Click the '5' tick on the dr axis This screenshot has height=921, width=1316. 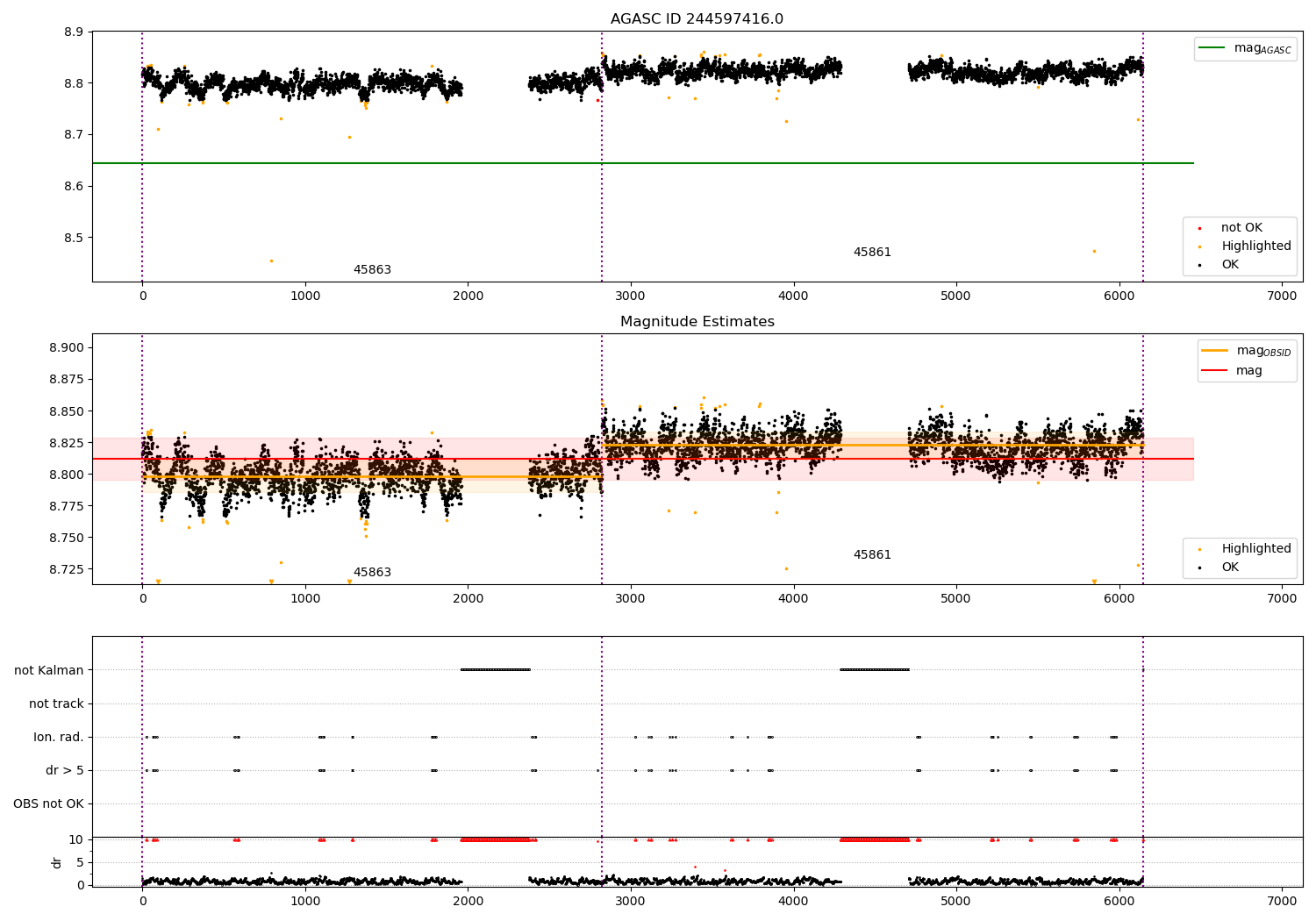coord(80,862)
